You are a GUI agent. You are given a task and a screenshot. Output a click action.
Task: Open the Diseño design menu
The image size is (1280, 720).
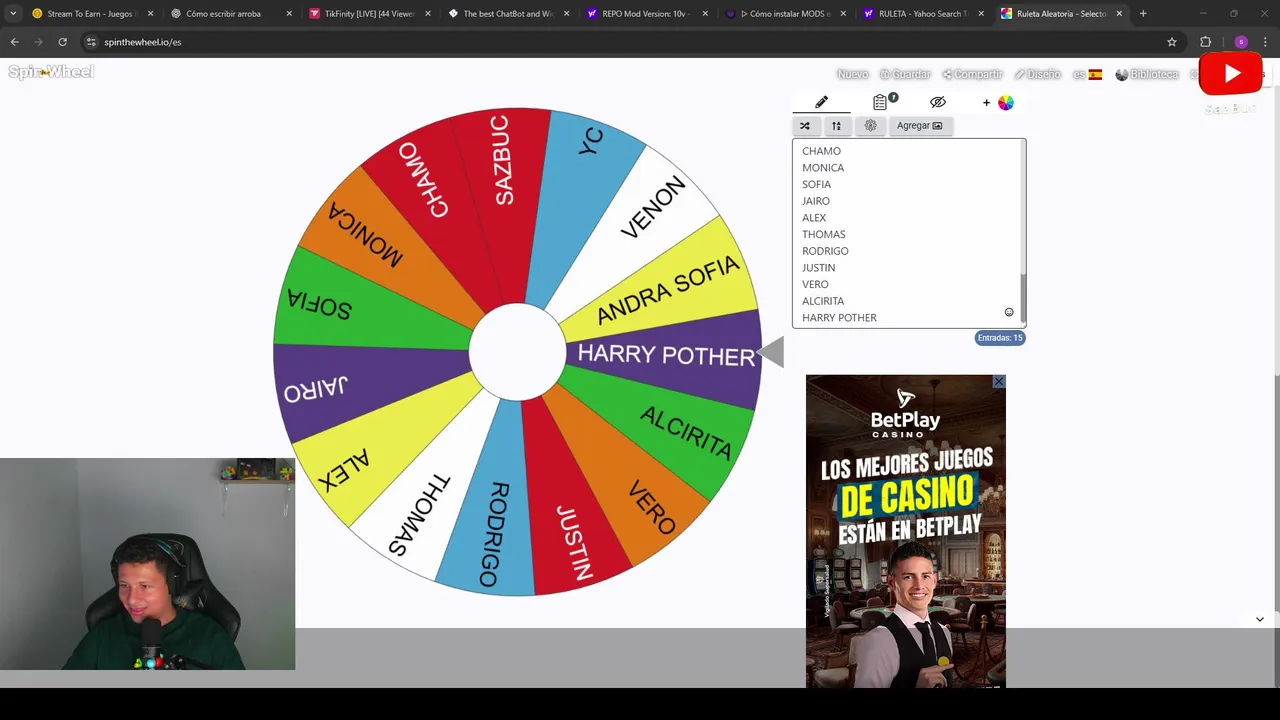coord(1037,74)
